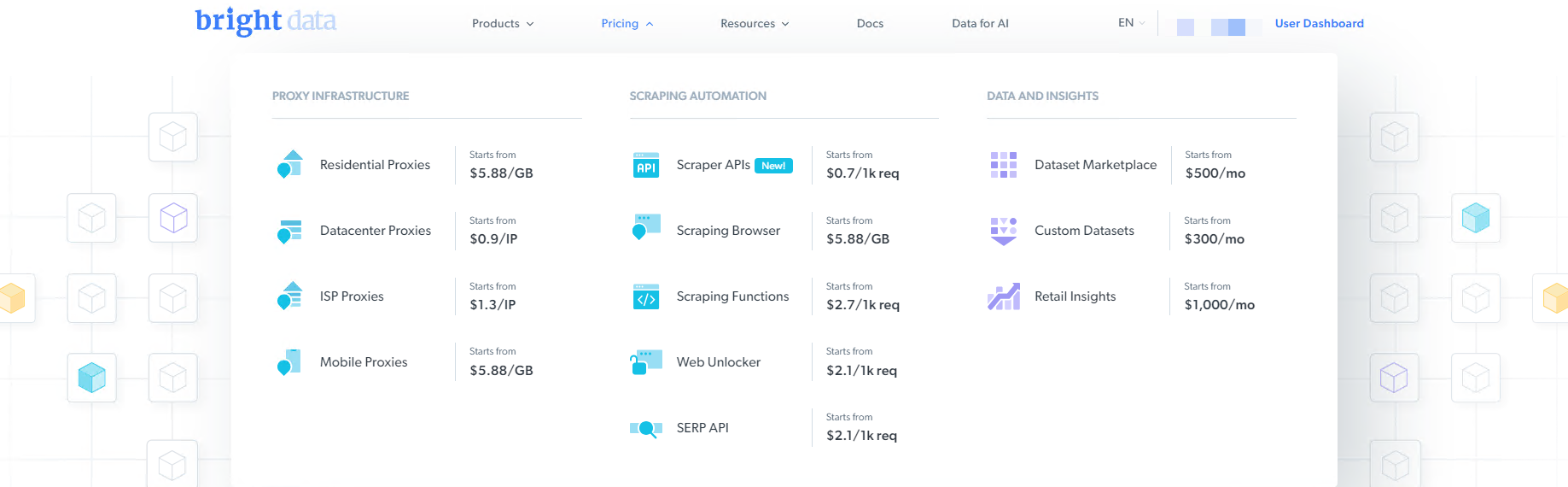Open the Docs menu item
The width and height of the screenshot is (1568, 487).
(870, 24)
